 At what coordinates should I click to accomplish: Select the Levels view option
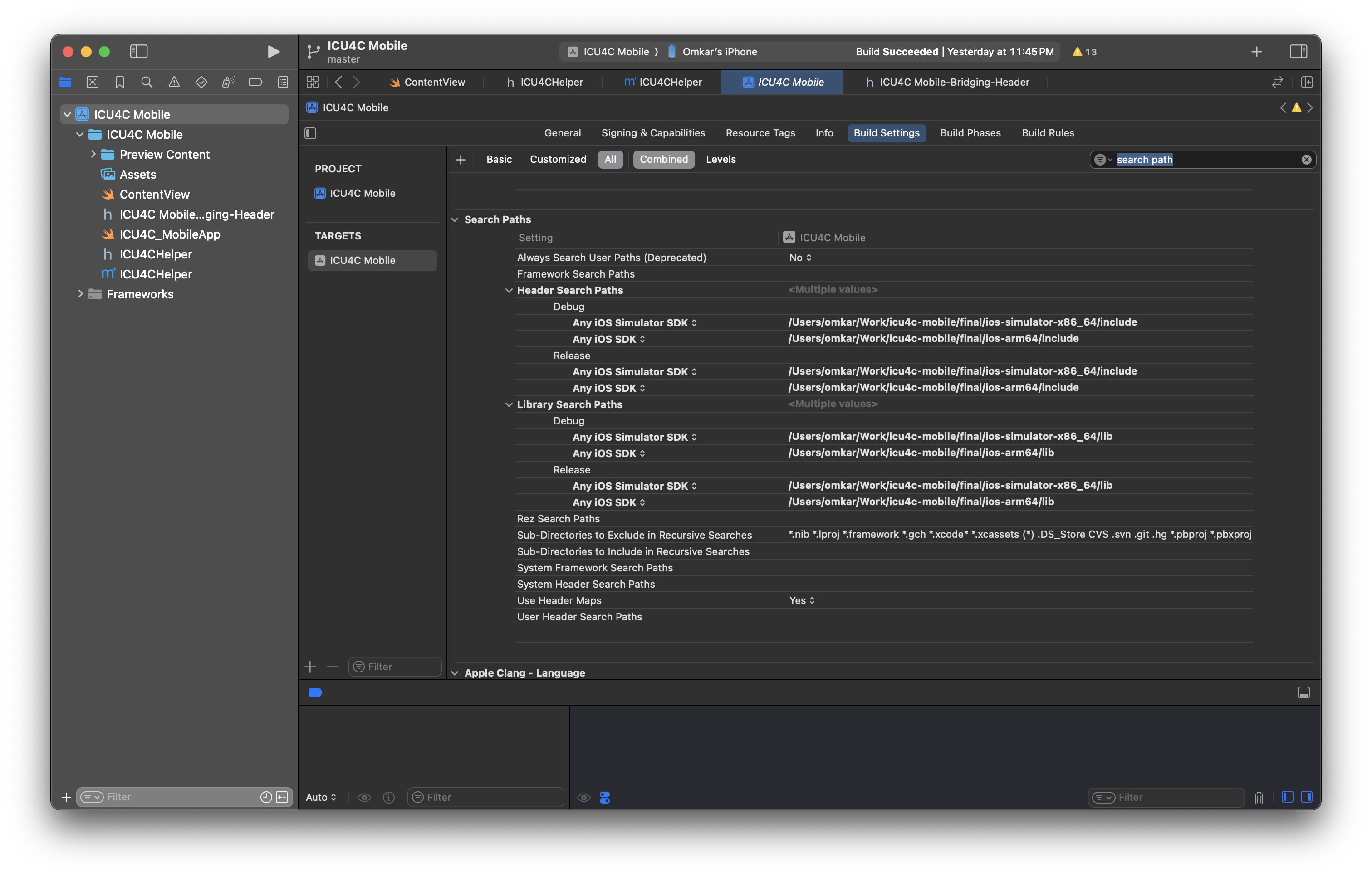721,160
